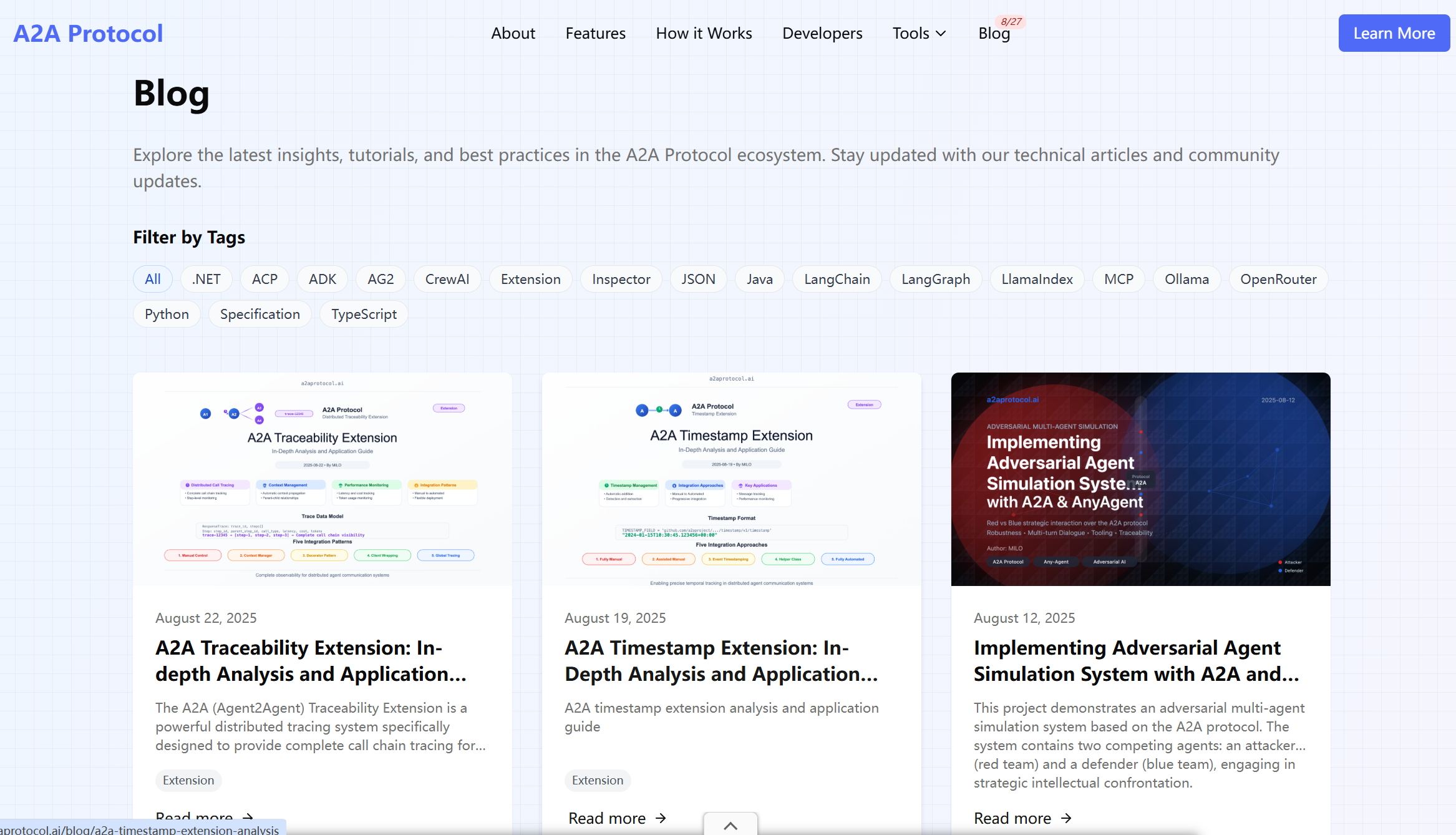Screen dimensions: 1456x835
Task: Filter posts by AG2 tag
Action: click(381, 279)
